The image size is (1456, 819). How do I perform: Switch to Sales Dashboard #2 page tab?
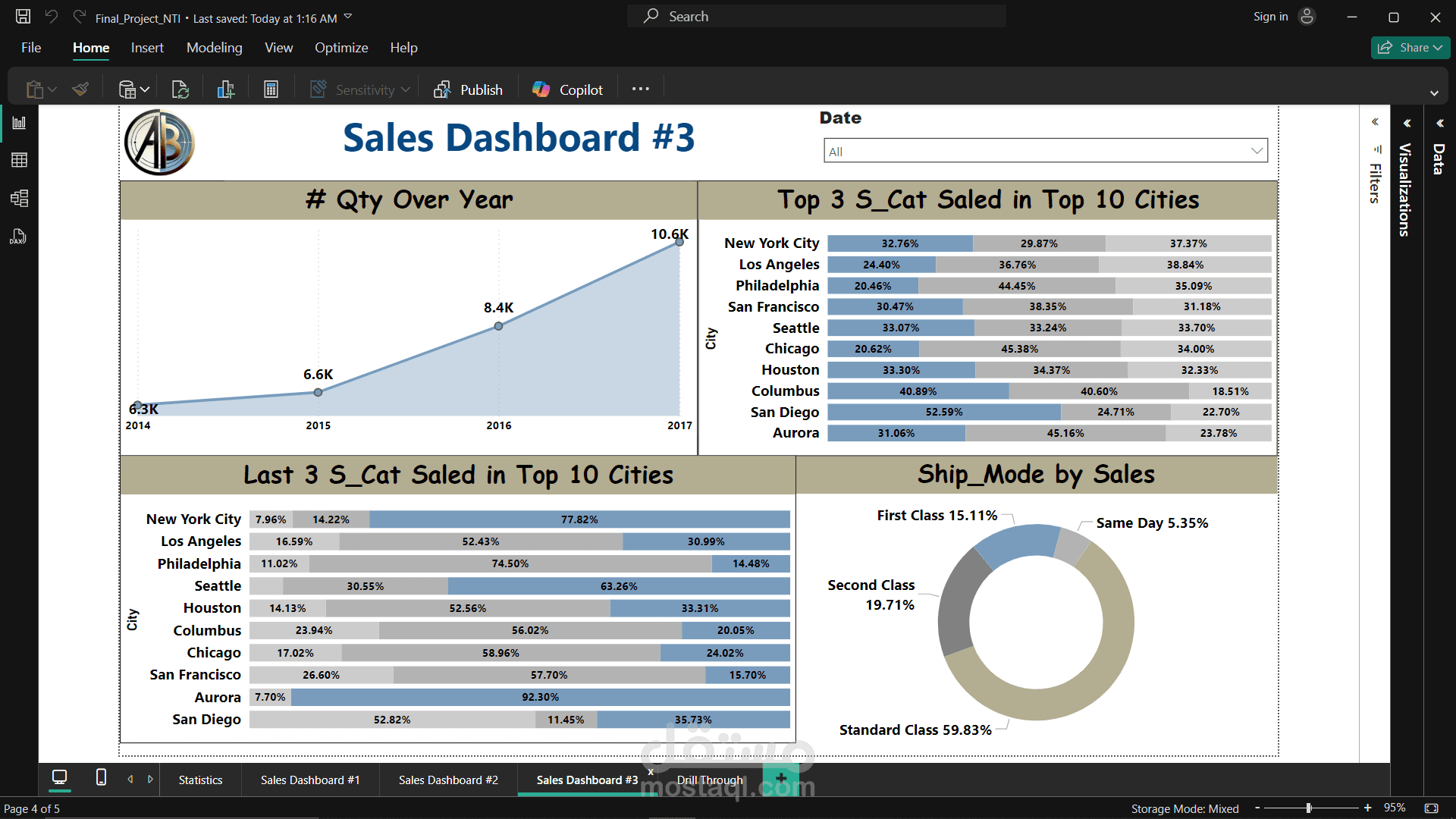coord(448,780)
